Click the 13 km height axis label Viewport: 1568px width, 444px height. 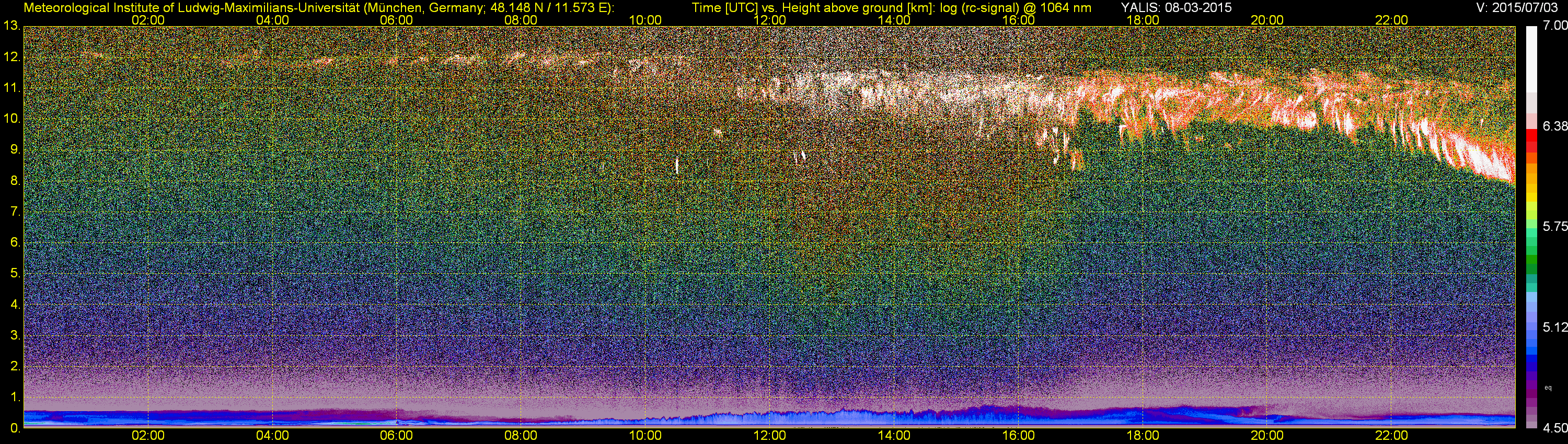coord(11,26)
